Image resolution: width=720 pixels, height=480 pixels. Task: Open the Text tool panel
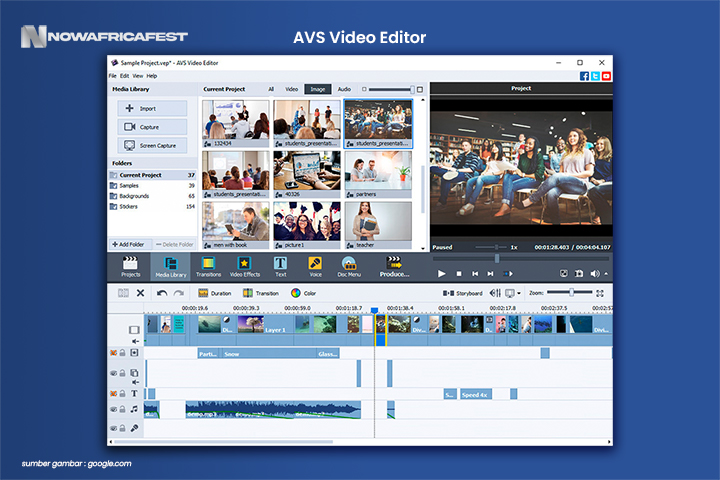pos(281,267)
